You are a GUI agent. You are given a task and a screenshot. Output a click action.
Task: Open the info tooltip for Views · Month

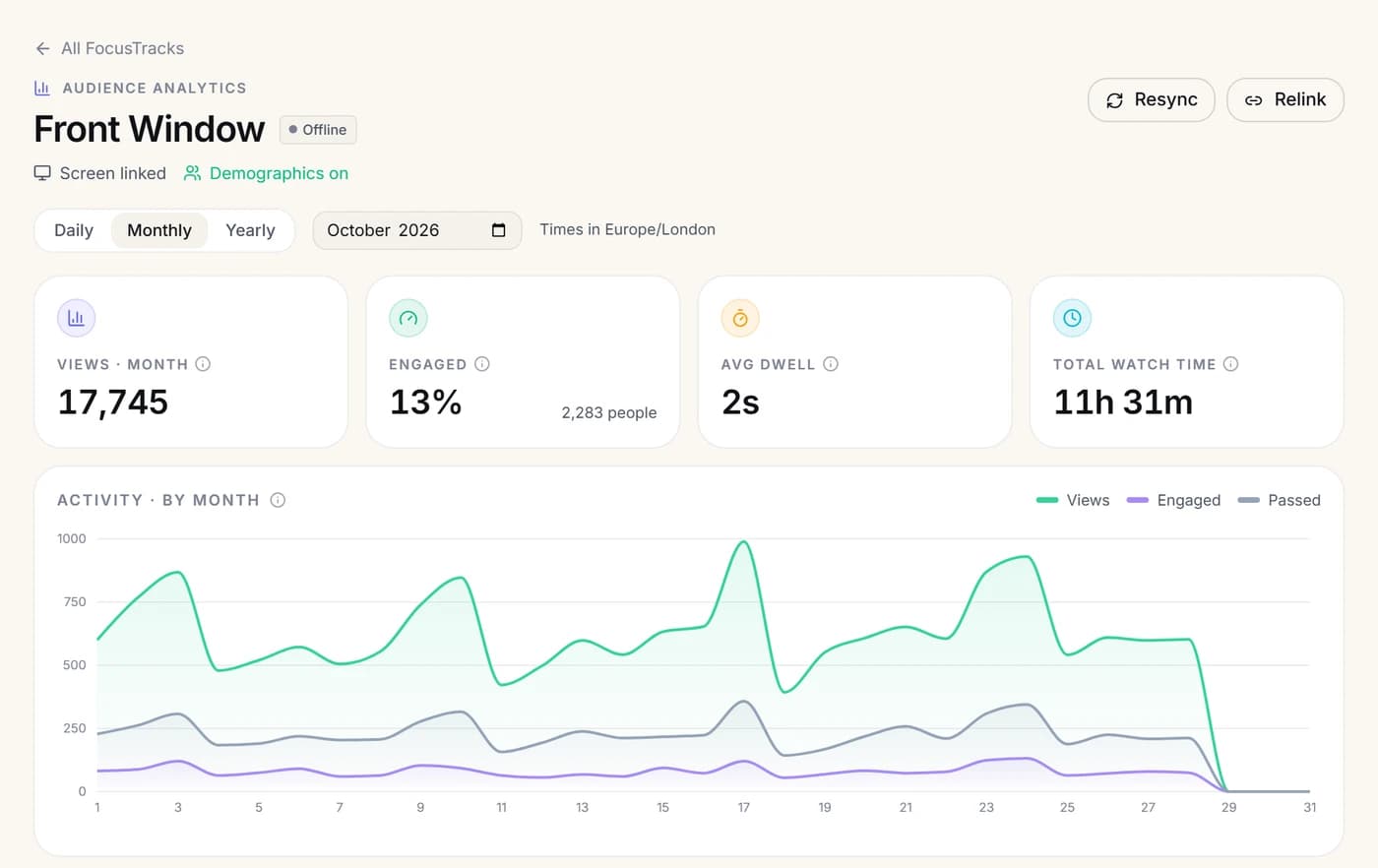pyautogui.click(x=203, y=364)
